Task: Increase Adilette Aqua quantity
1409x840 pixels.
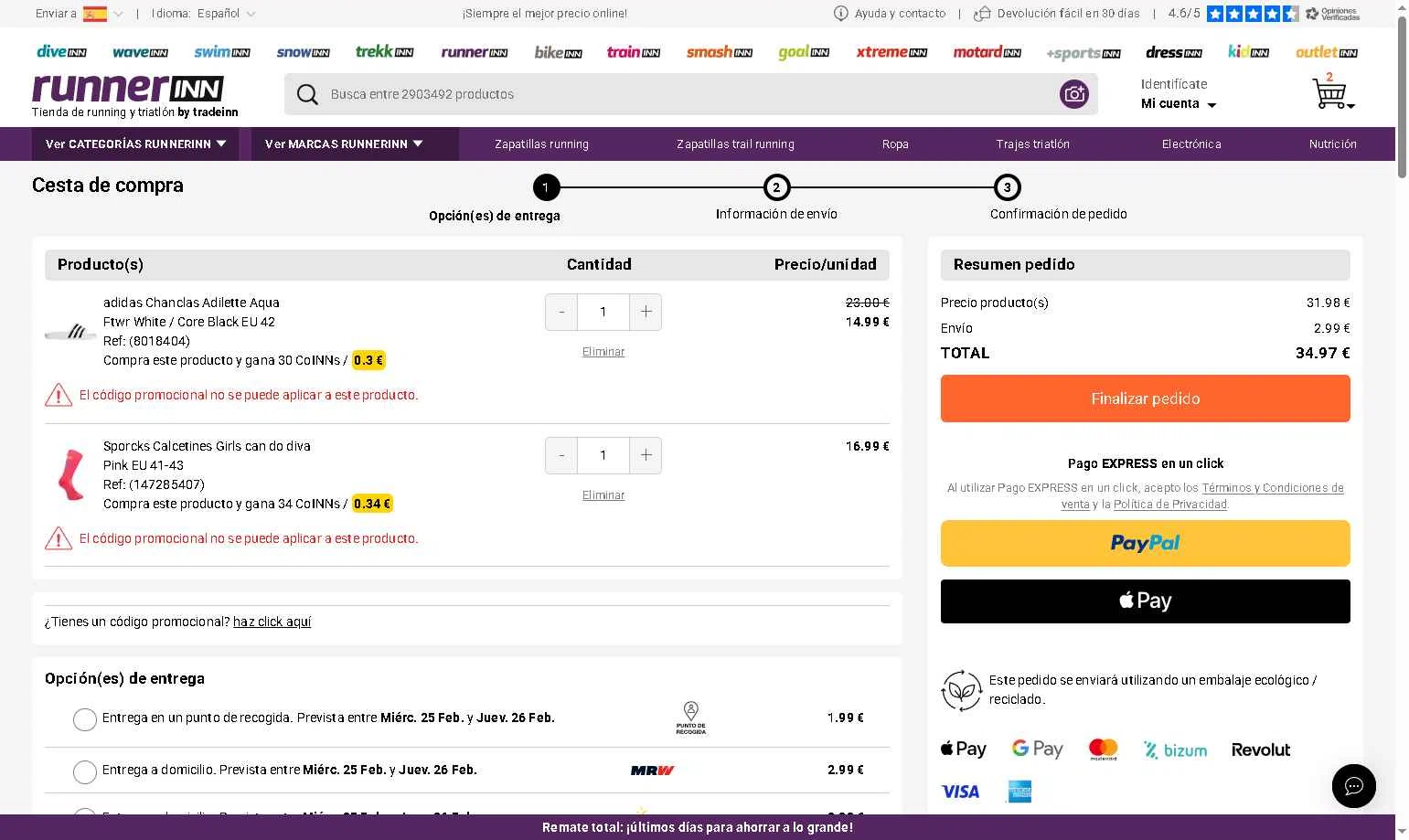Action: point(646,312)
